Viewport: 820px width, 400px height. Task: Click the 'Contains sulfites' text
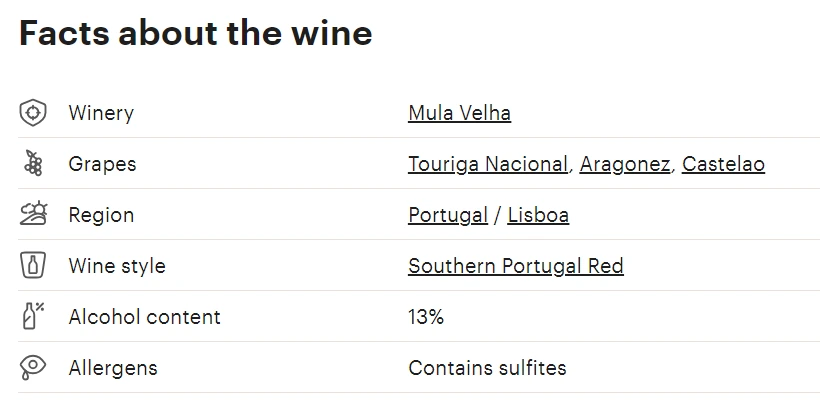487,368
